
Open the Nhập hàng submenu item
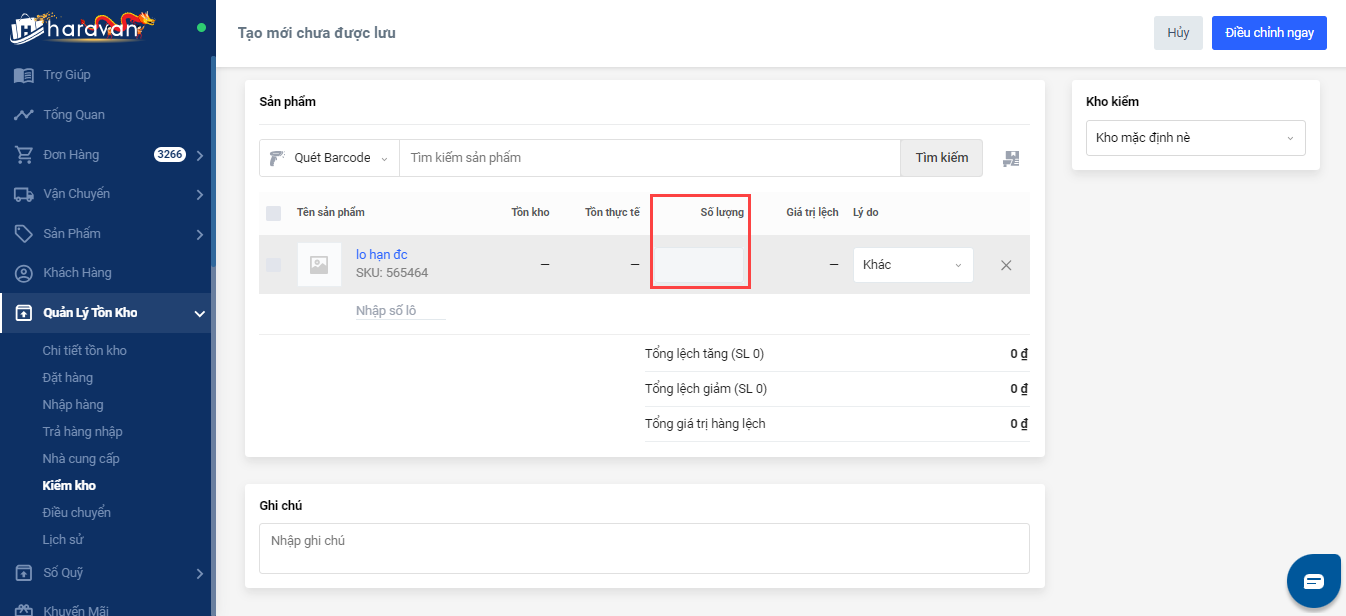tap(73, 405)
